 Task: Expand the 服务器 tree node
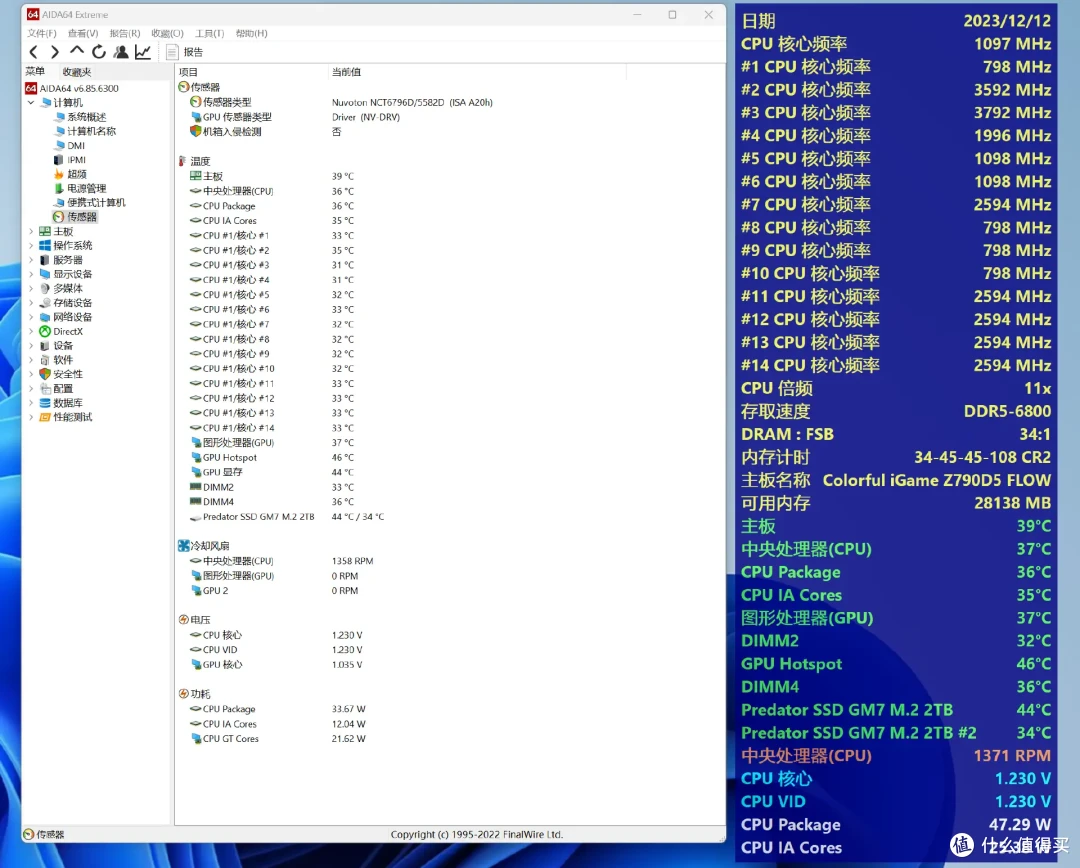pos(31,260)
